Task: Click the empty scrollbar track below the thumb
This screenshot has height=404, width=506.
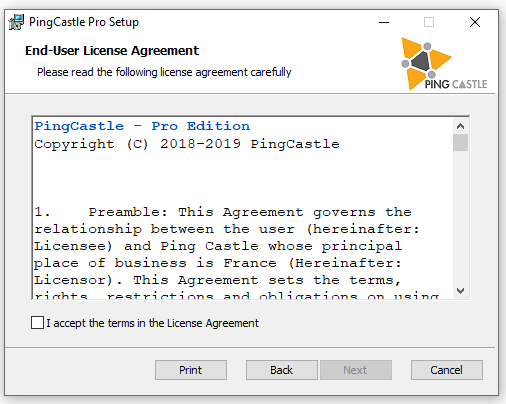Action: 461,217
